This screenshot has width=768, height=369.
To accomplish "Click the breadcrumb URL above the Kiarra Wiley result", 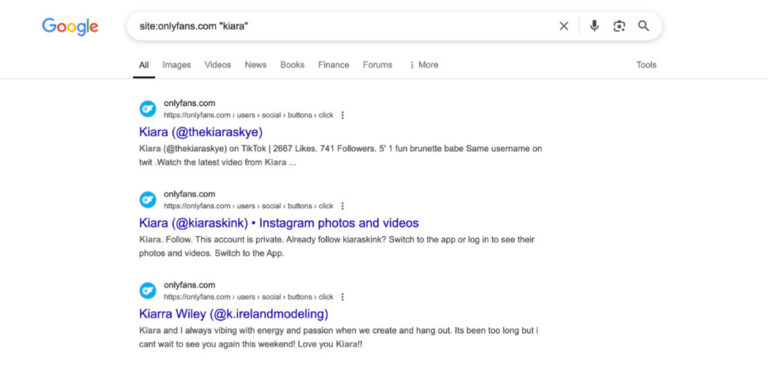I will point(248,297).
